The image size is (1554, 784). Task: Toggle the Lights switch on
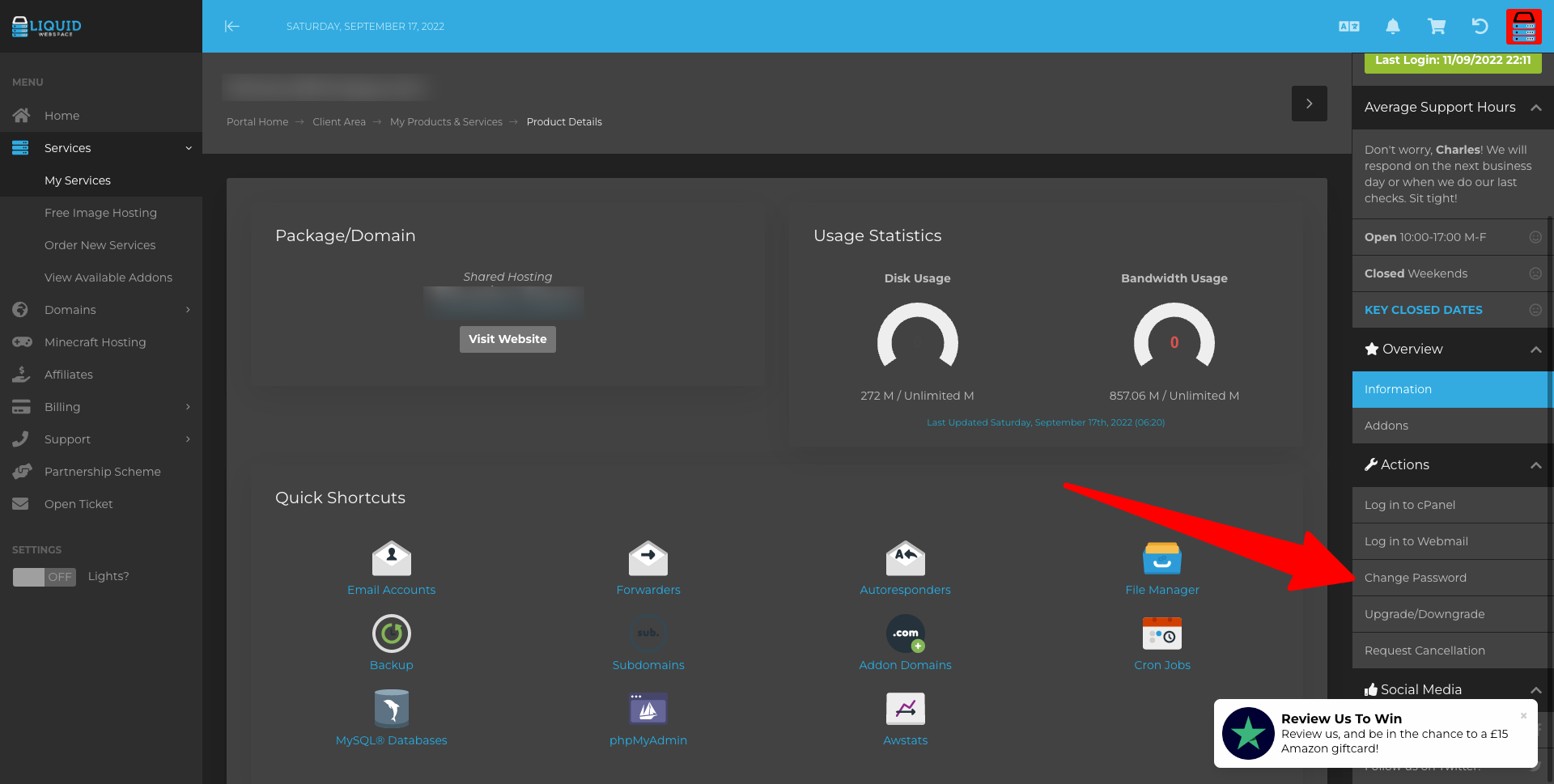[x=45, y=577]
